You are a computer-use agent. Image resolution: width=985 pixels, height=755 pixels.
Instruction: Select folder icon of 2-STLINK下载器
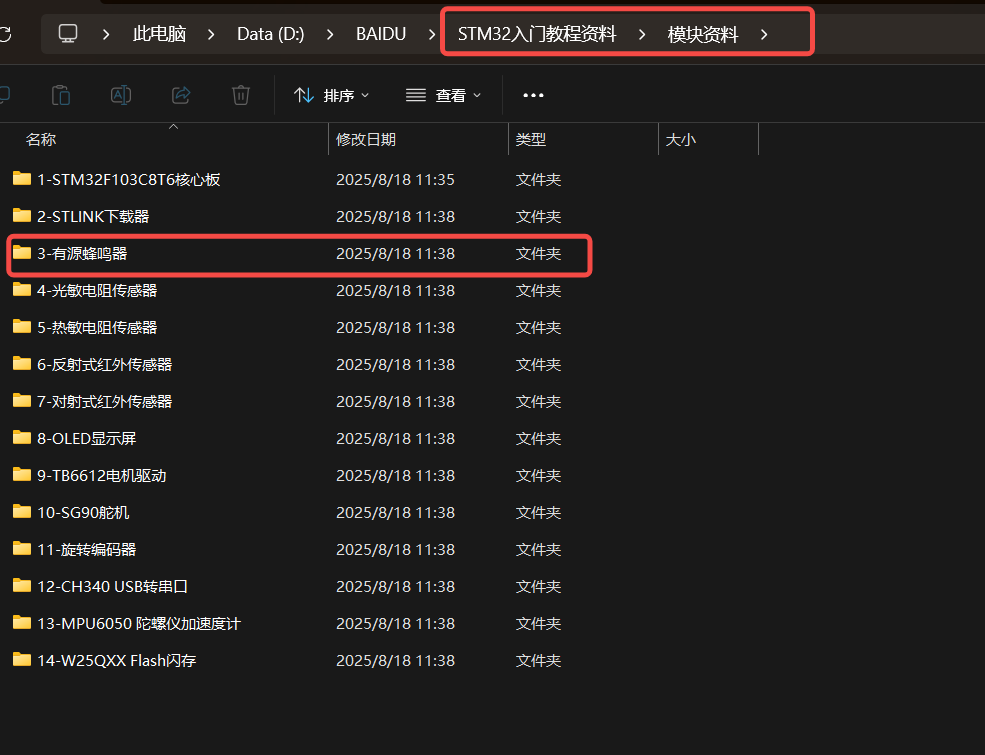pyautogui.click(x=22, y=216)
